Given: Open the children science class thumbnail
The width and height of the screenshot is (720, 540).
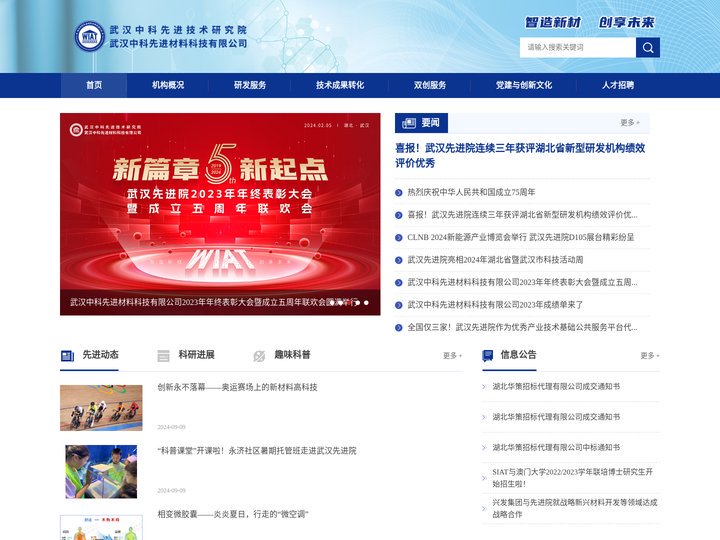Looking at the screenshot, I should (101, 472).
